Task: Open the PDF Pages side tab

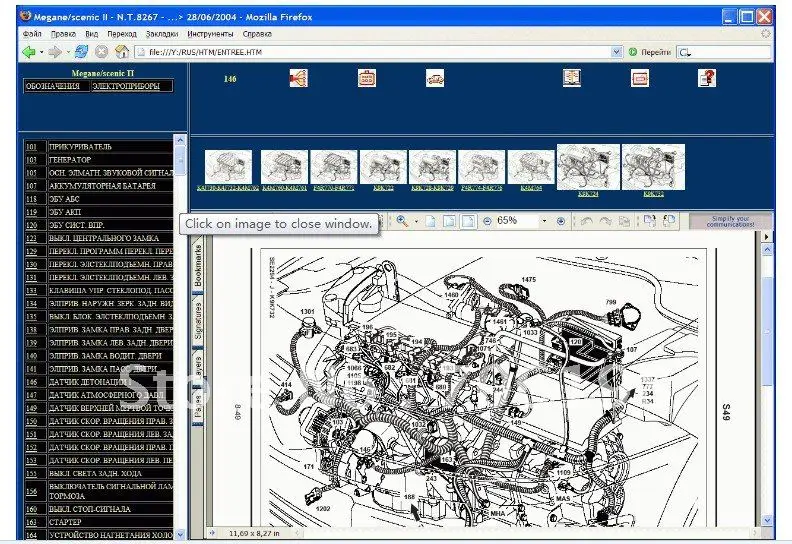Action: (197, 407)
